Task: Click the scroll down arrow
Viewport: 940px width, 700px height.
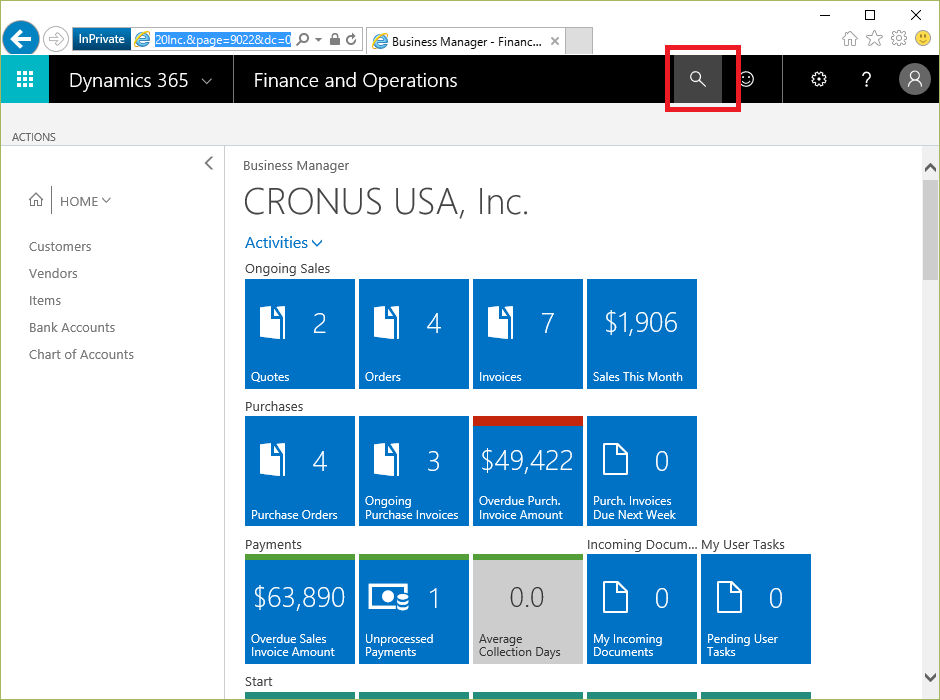Action: [930, 677]
